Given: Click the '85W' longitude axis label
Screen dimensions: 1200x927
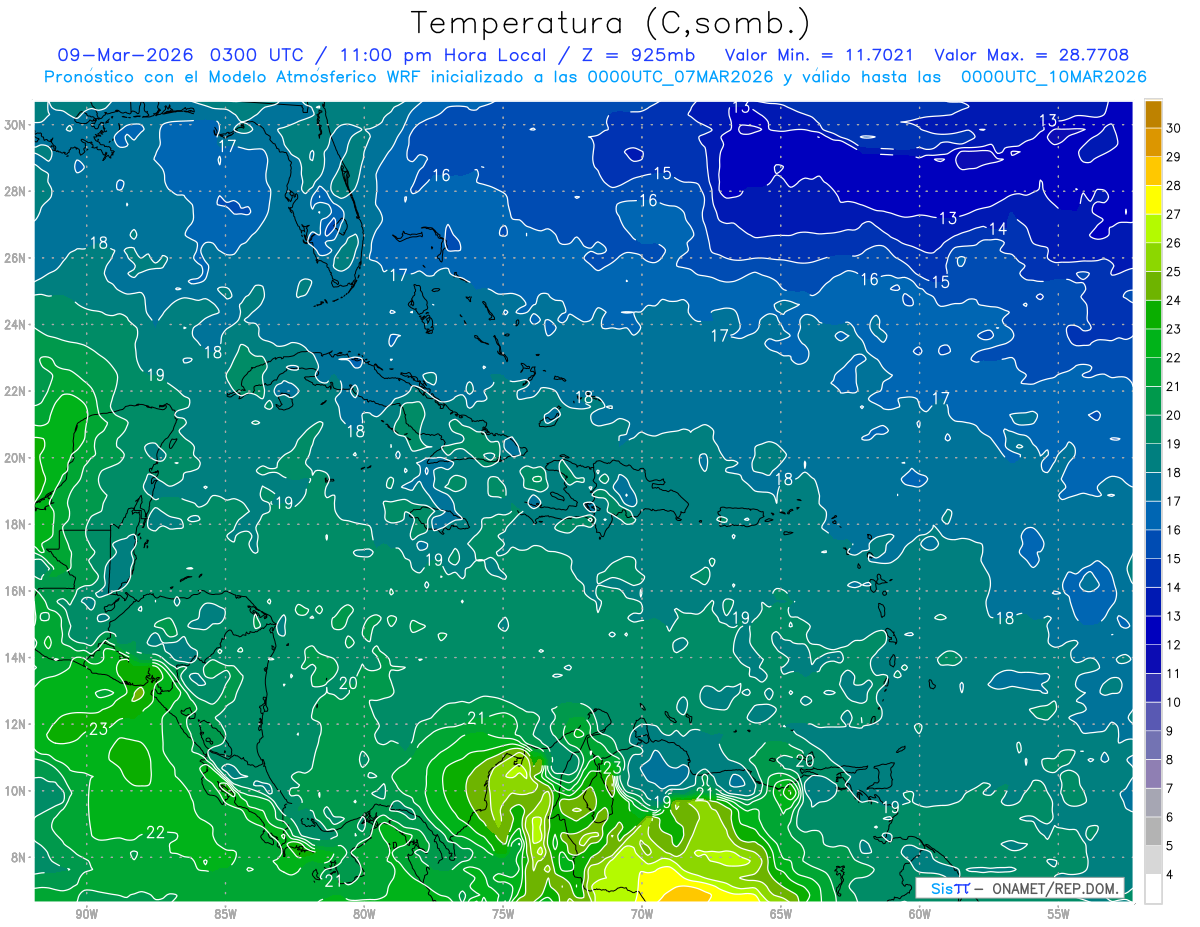Looking at the screenshot, I should tap(225, 914).
